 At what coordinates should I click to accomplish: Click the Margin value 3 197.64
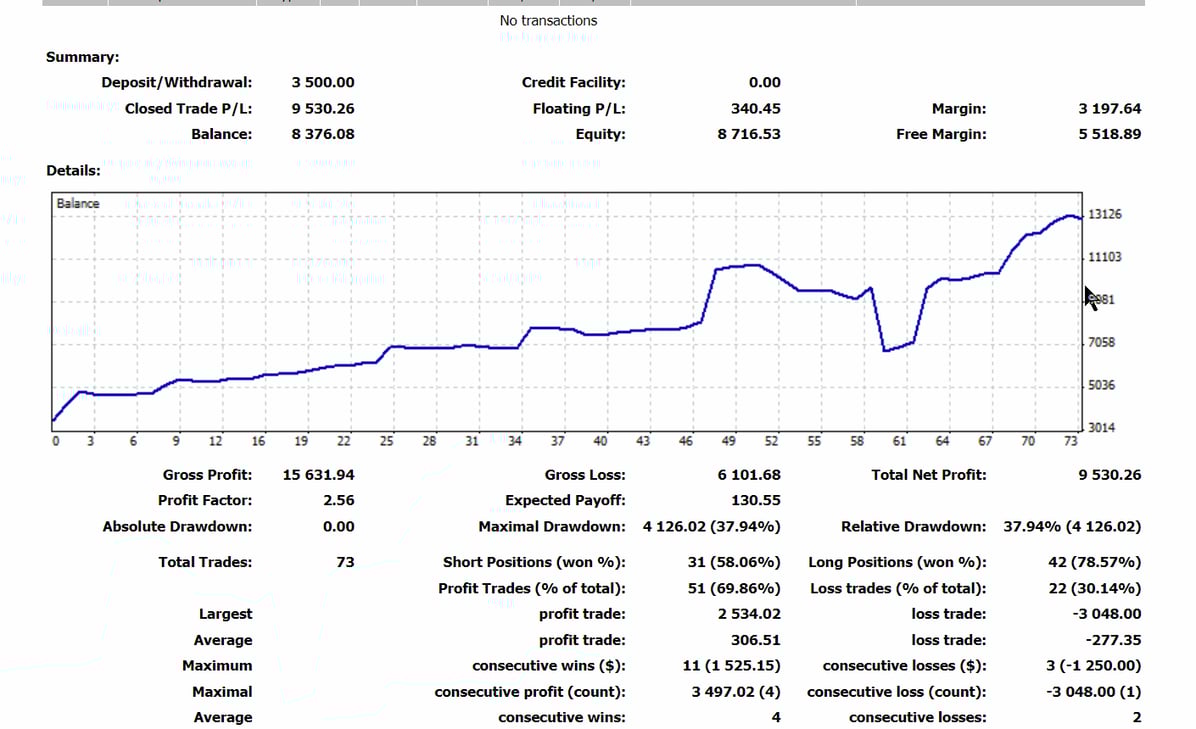coord(1109,109)
